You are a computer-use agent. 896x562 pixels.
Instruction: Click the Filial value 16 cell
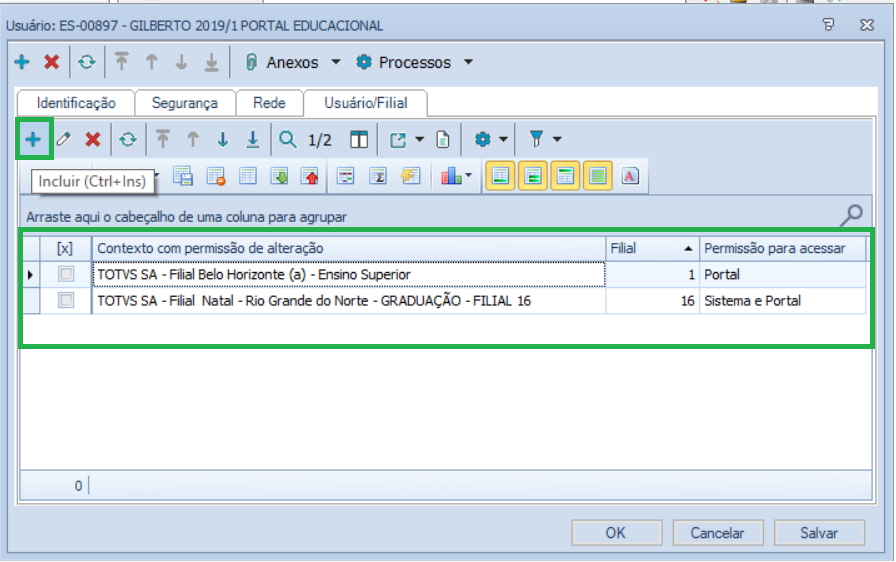pos(653,300)
